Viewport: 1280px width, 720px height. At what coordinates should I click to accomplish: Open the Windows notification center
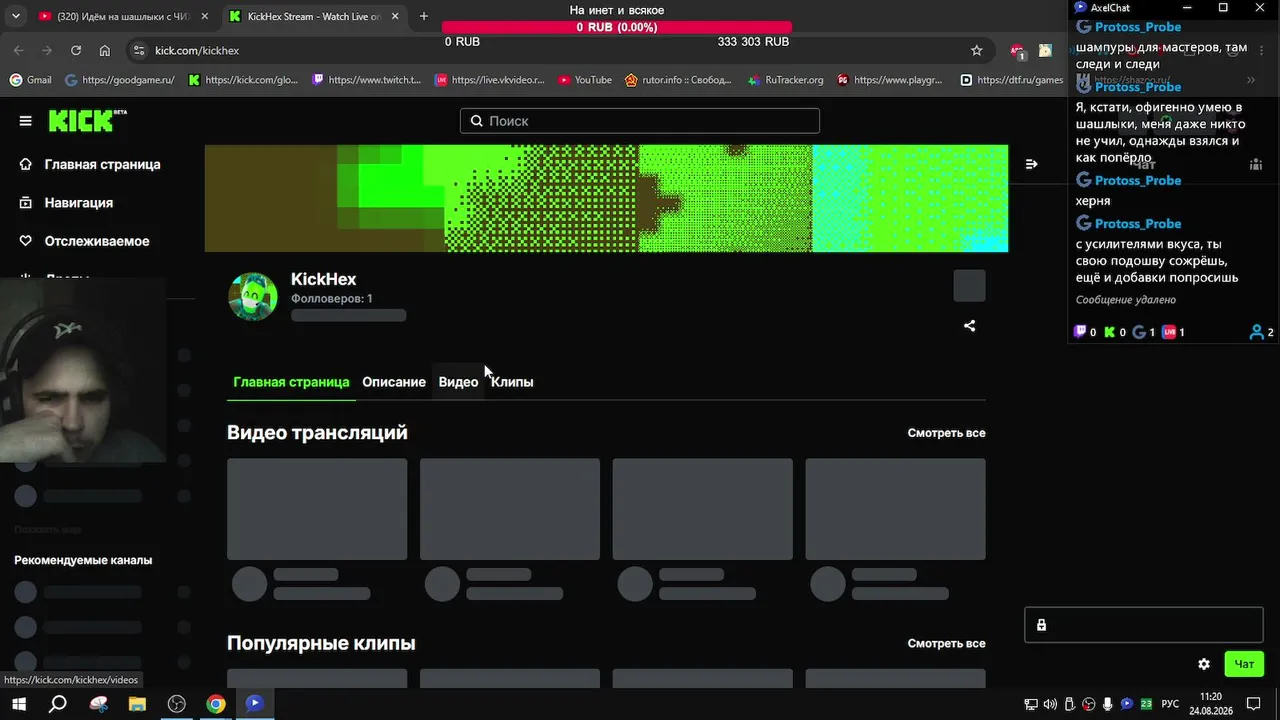1253,704
